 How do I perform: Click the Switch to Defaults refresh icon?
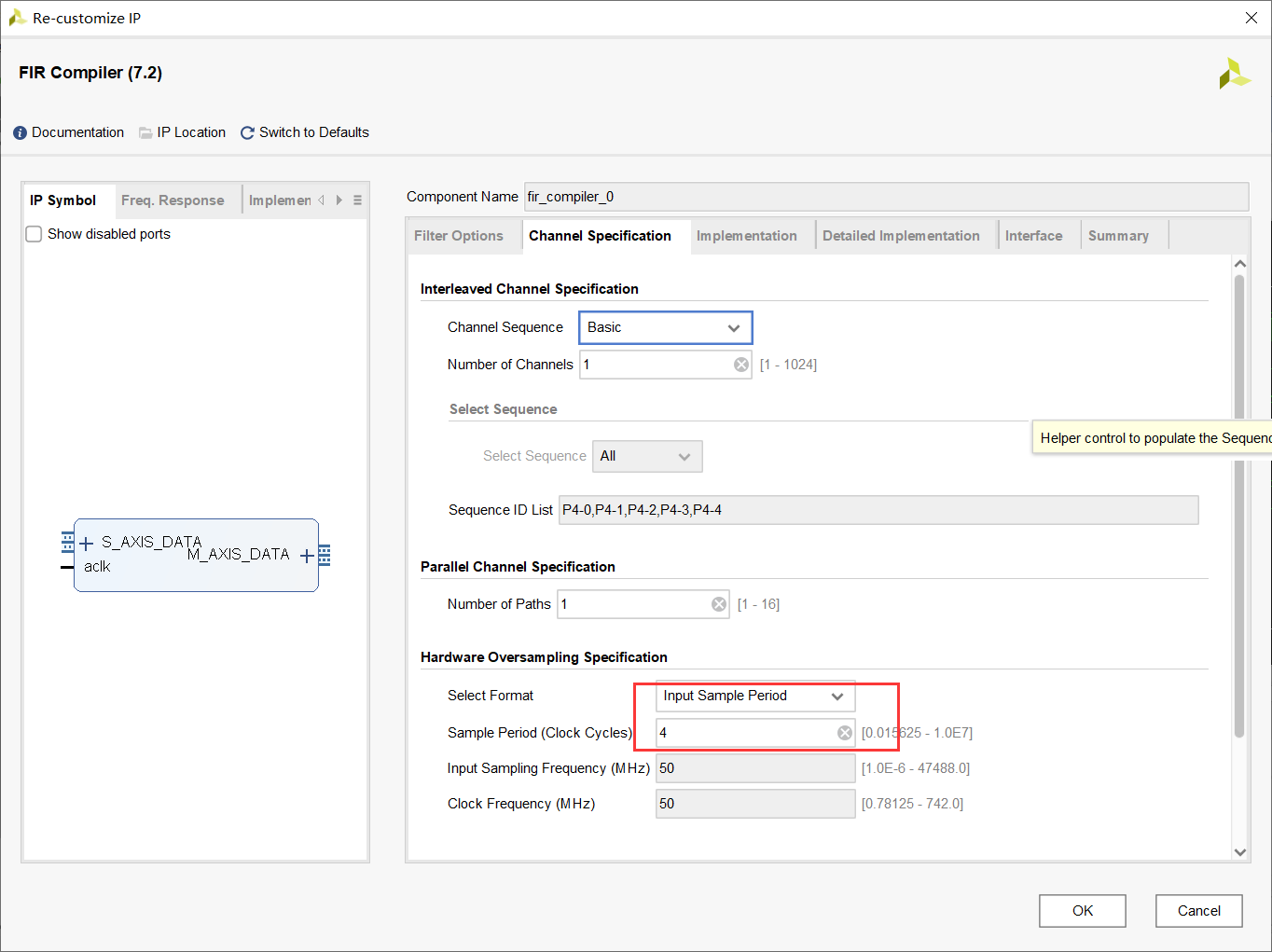pyautogui.click(x=247, y=133)
